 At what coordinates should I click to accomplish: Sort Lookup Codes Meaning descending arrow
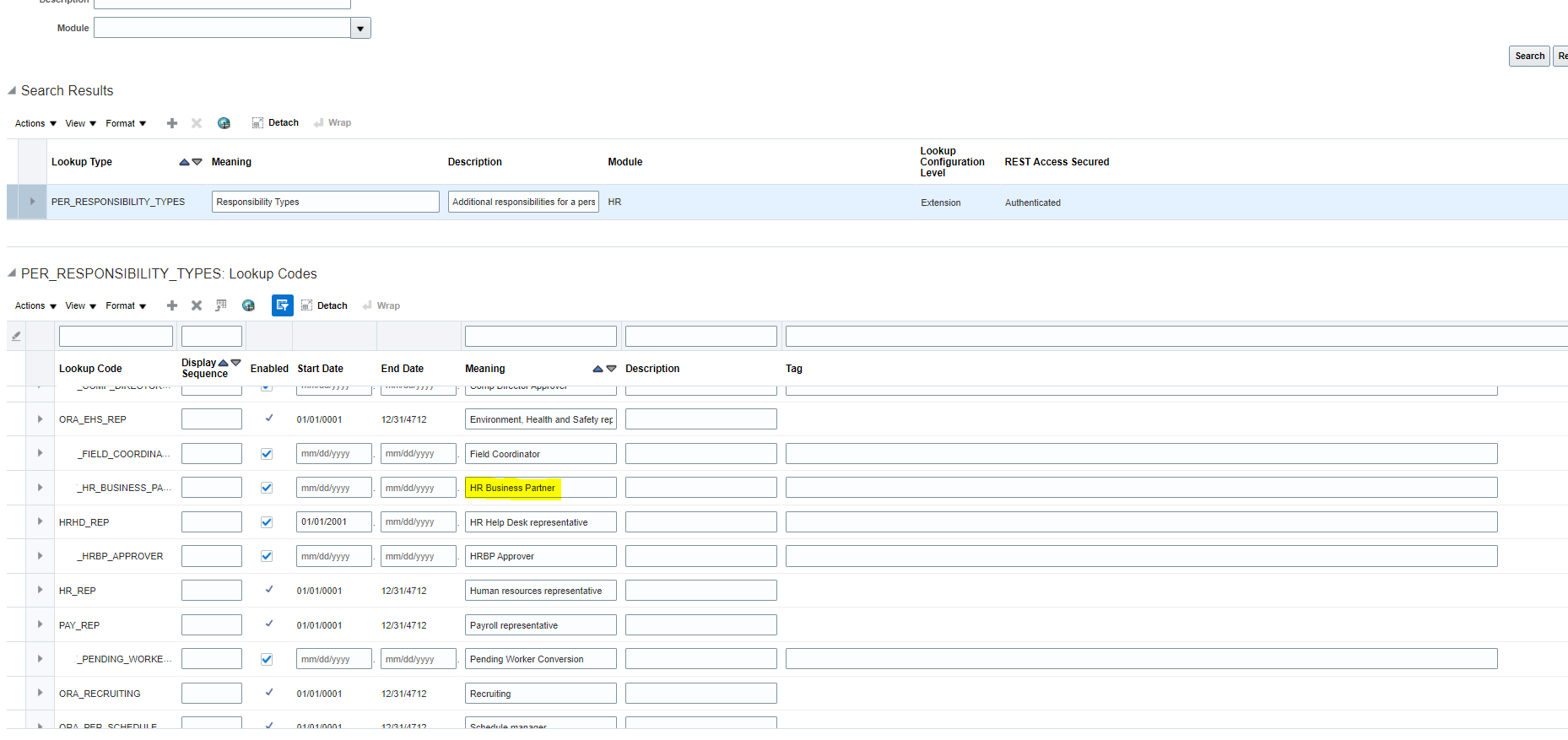tap(612, 369)
